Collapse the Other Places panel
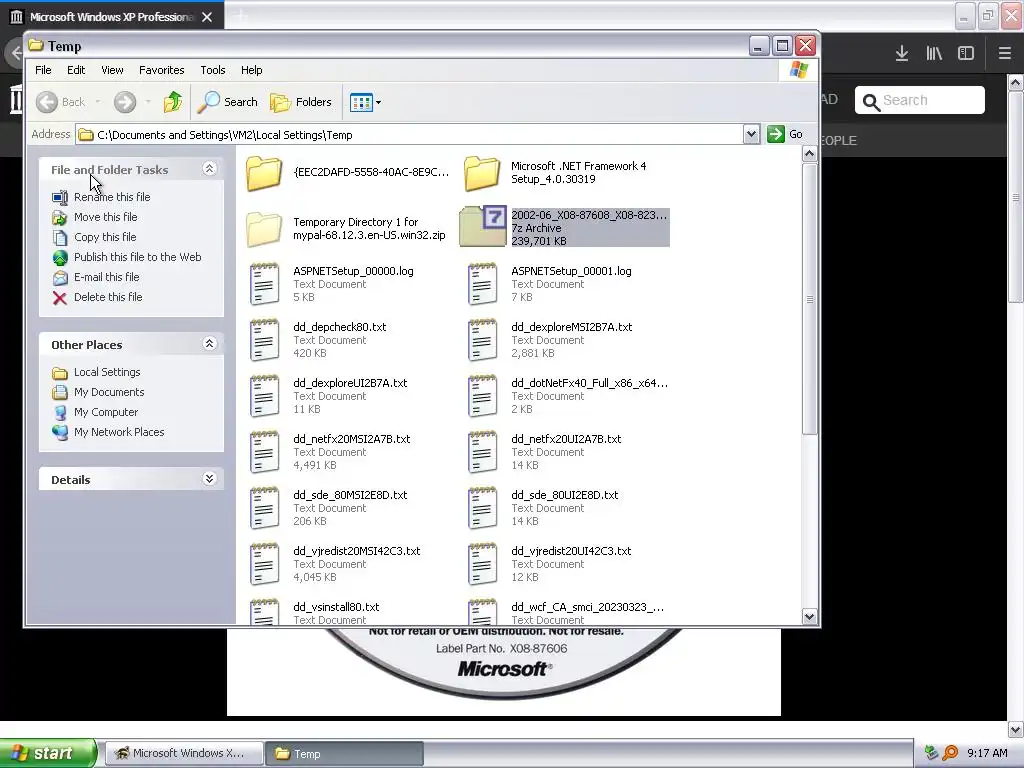This screenshot has height=768, width=1024. tap(209, 344)
